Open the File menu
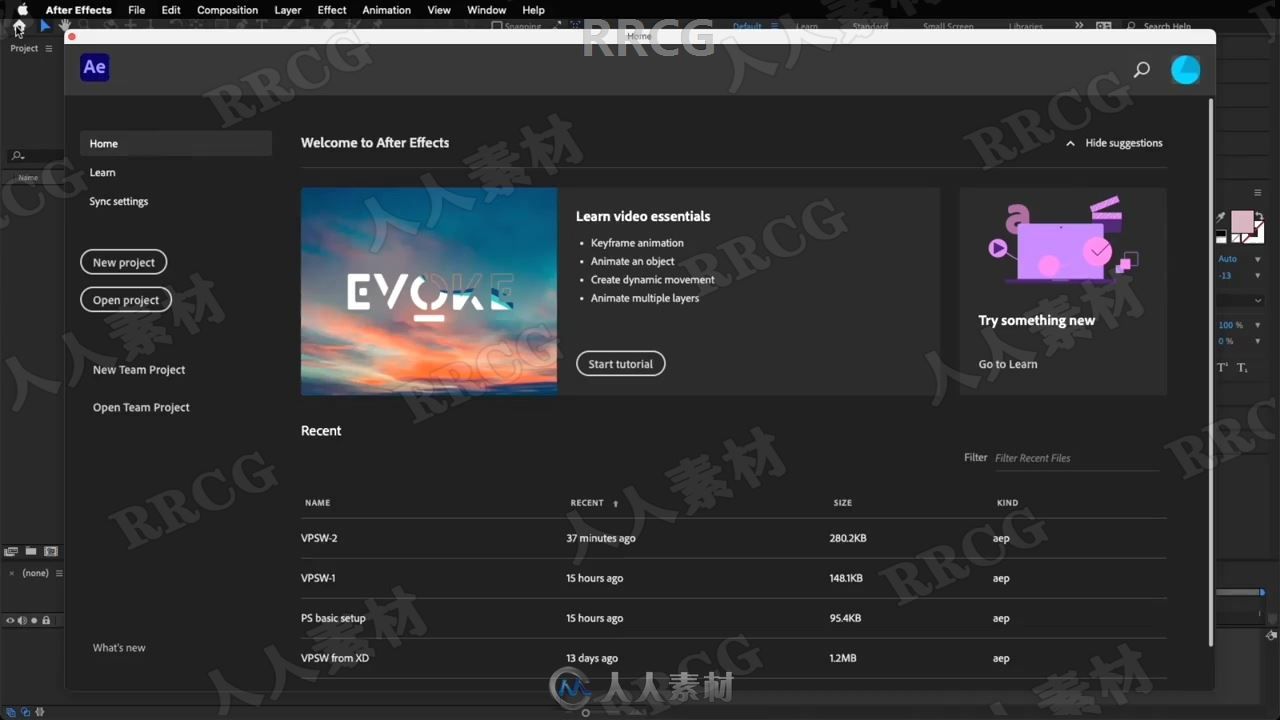 click(137, 10)
